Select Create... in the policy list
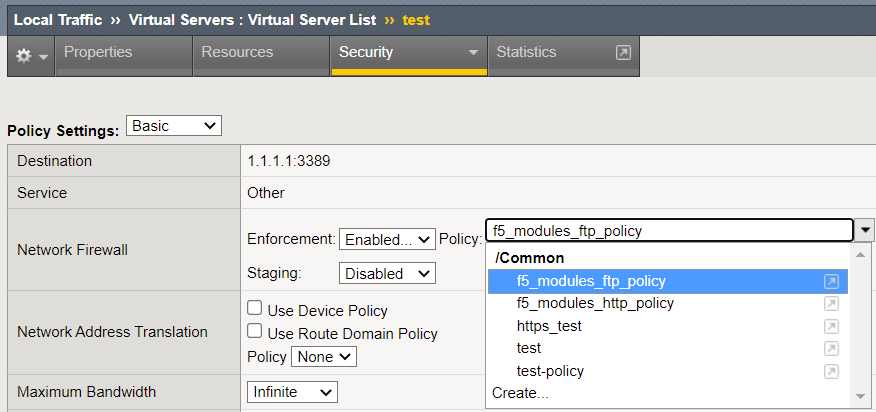This screenshot has width=876, height=412. pyautogui.click(x=520, y=393)
